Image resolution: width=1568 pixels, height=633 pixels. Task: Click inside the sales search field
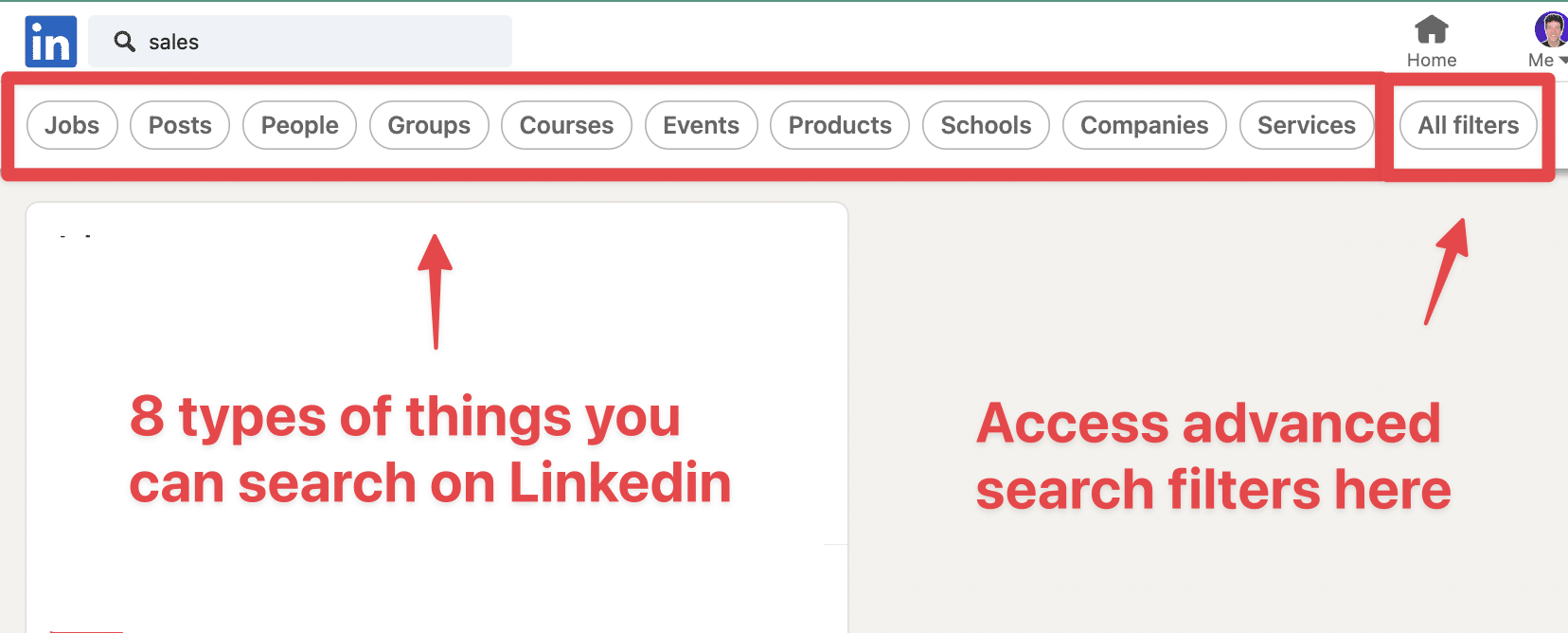tap(284, 41)
